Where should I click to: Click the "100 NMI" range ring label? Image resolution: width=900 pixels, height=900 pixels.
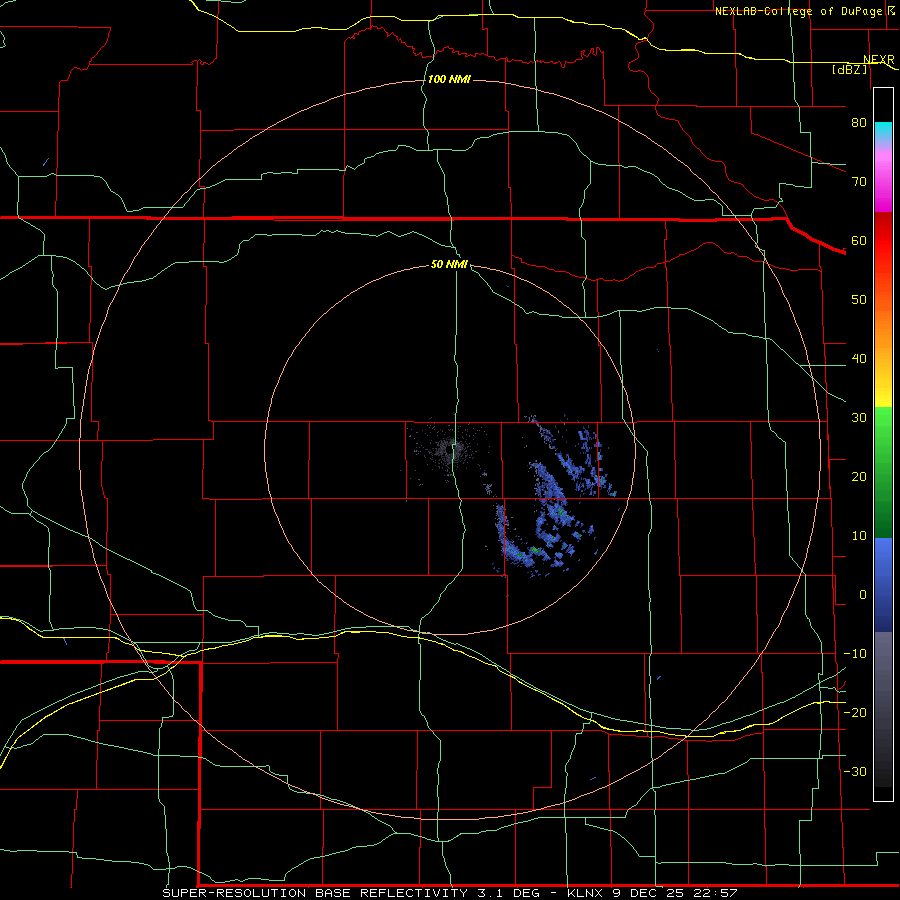coord(449,79)
